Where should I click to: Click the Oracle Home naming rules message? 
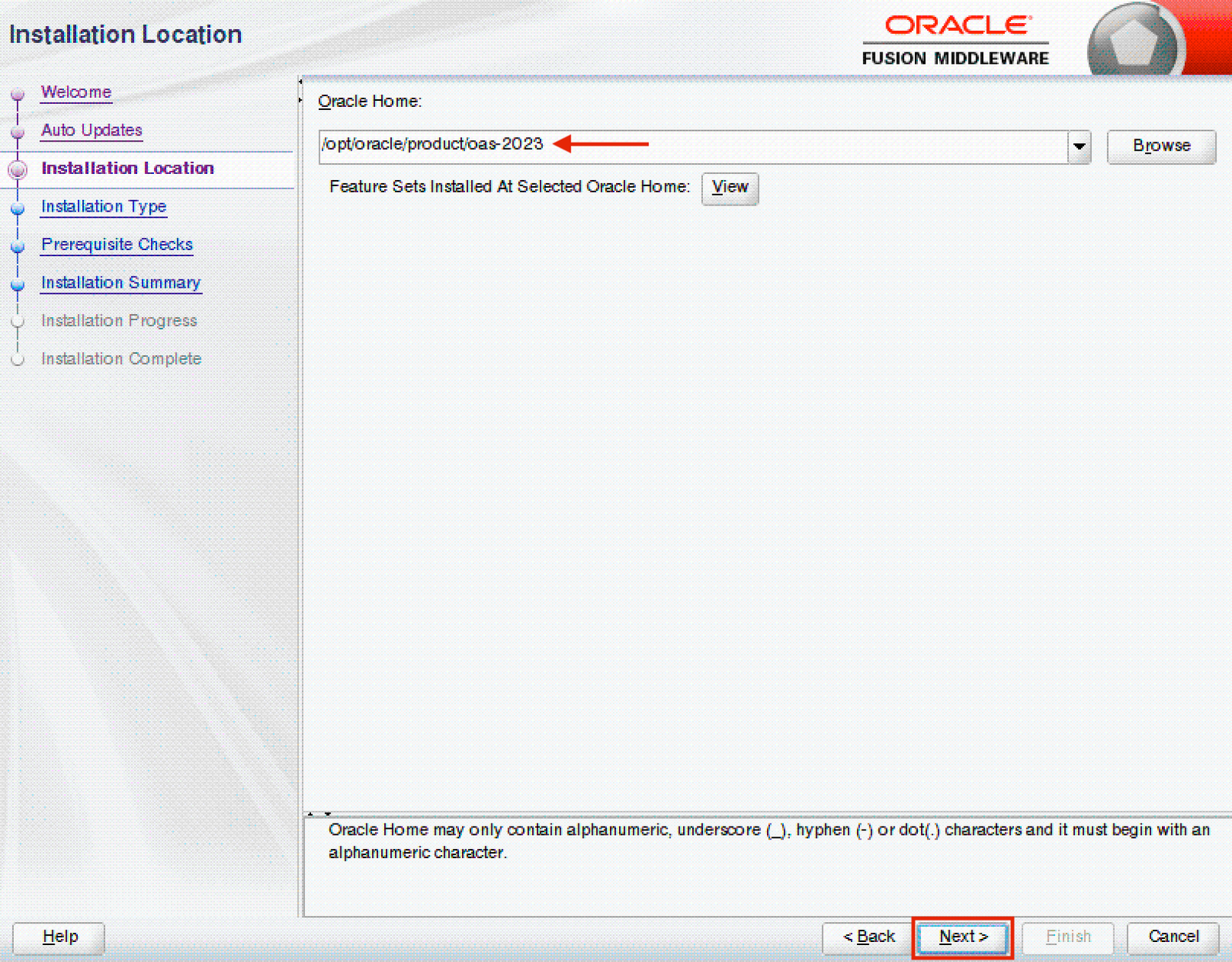(x=768, y=841)
